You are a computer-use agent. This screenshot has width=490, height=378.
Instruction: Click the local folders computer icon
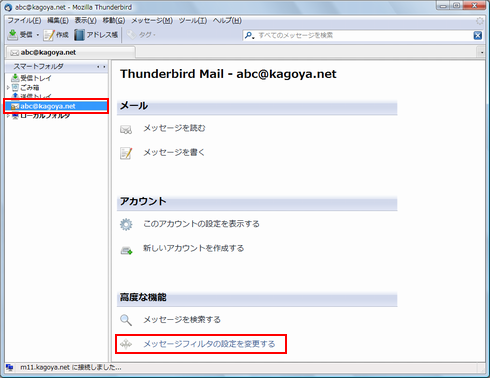(x=15, y=116)
